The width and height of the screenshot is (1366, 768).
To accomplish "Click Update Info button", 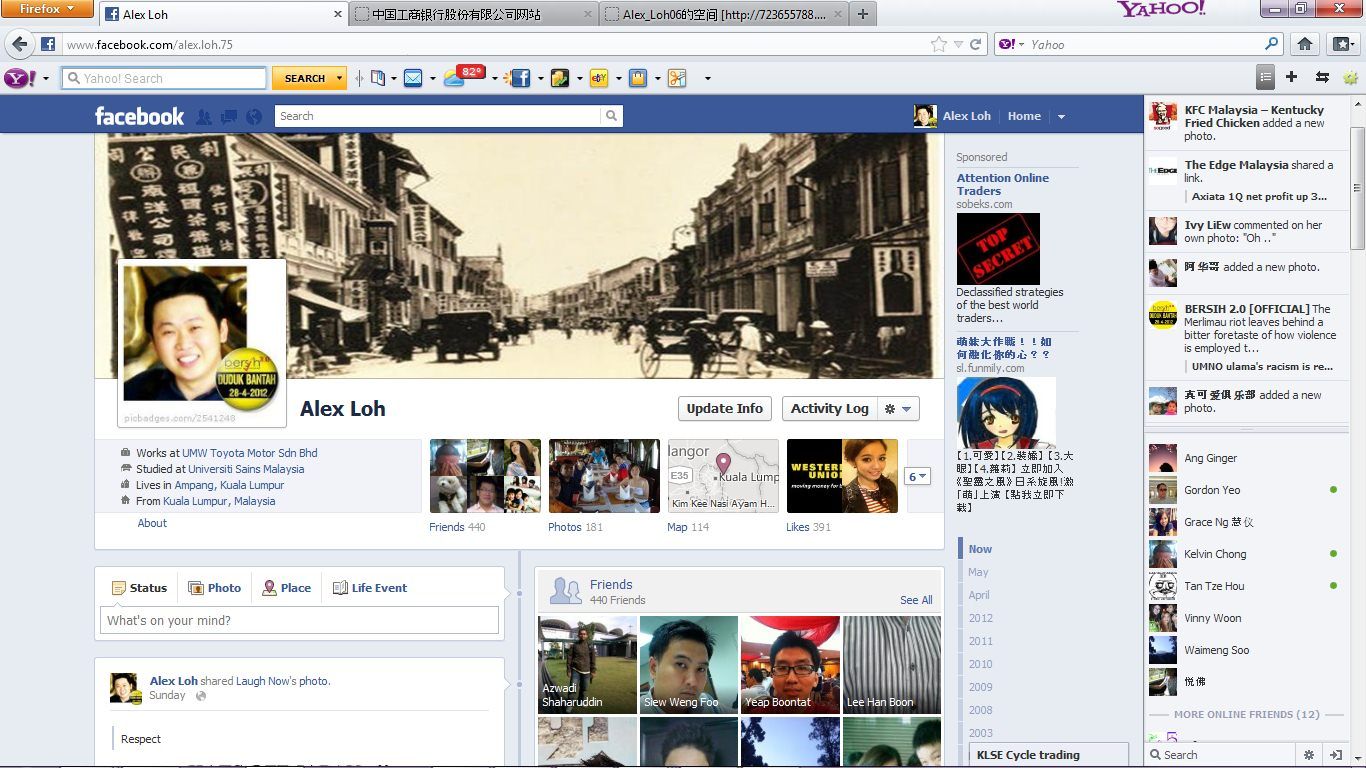I will click(724, 409).
